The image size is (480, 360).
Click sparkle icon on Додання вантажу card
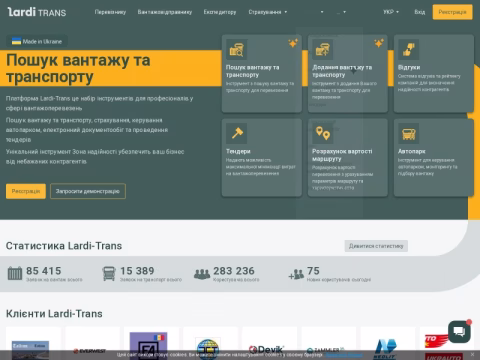pos(379,43)
